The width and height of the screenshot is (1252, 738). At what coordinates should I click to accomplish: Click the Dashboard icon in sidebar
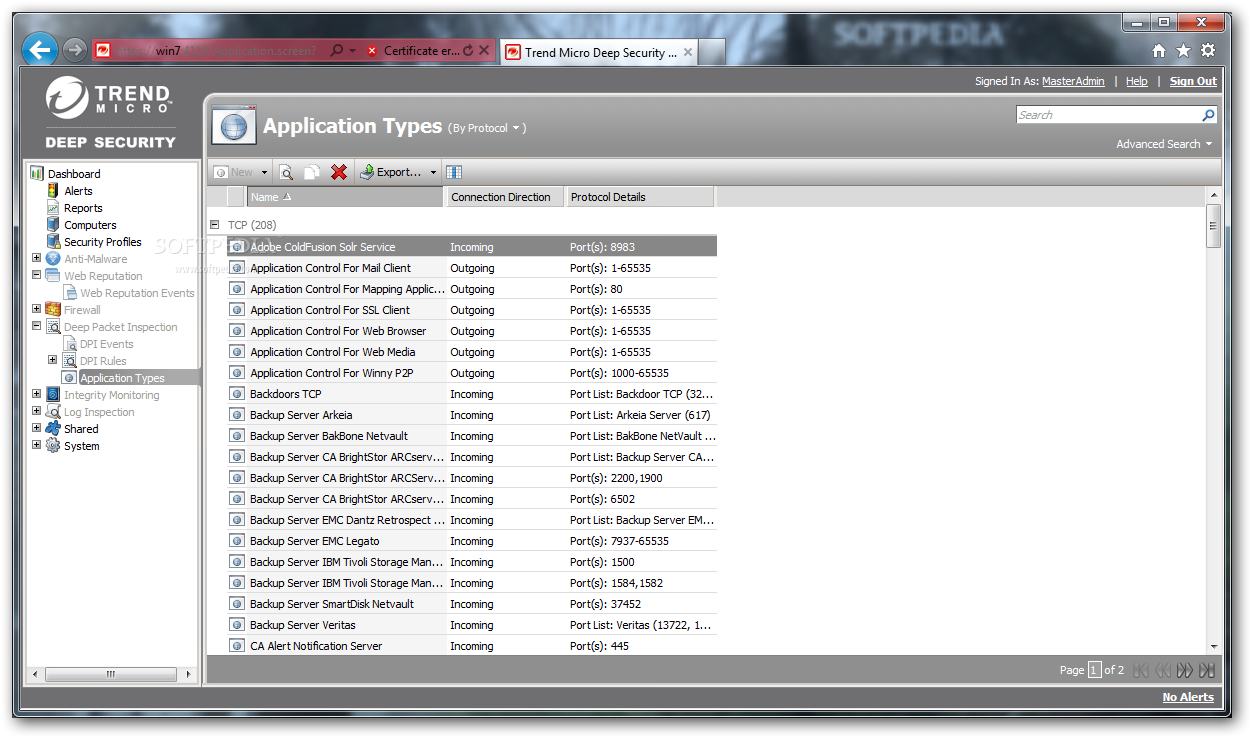(38, 174)
